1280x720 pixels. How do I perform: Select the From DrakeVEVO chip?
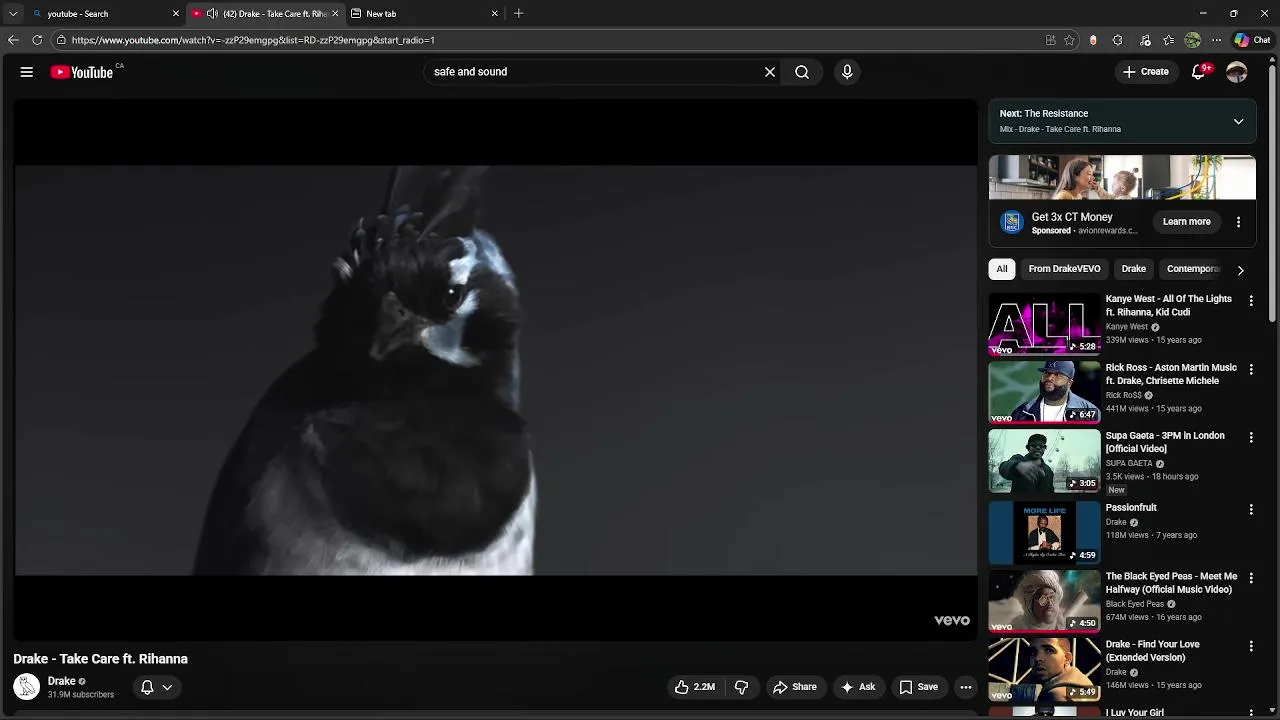pos(1064,269)
